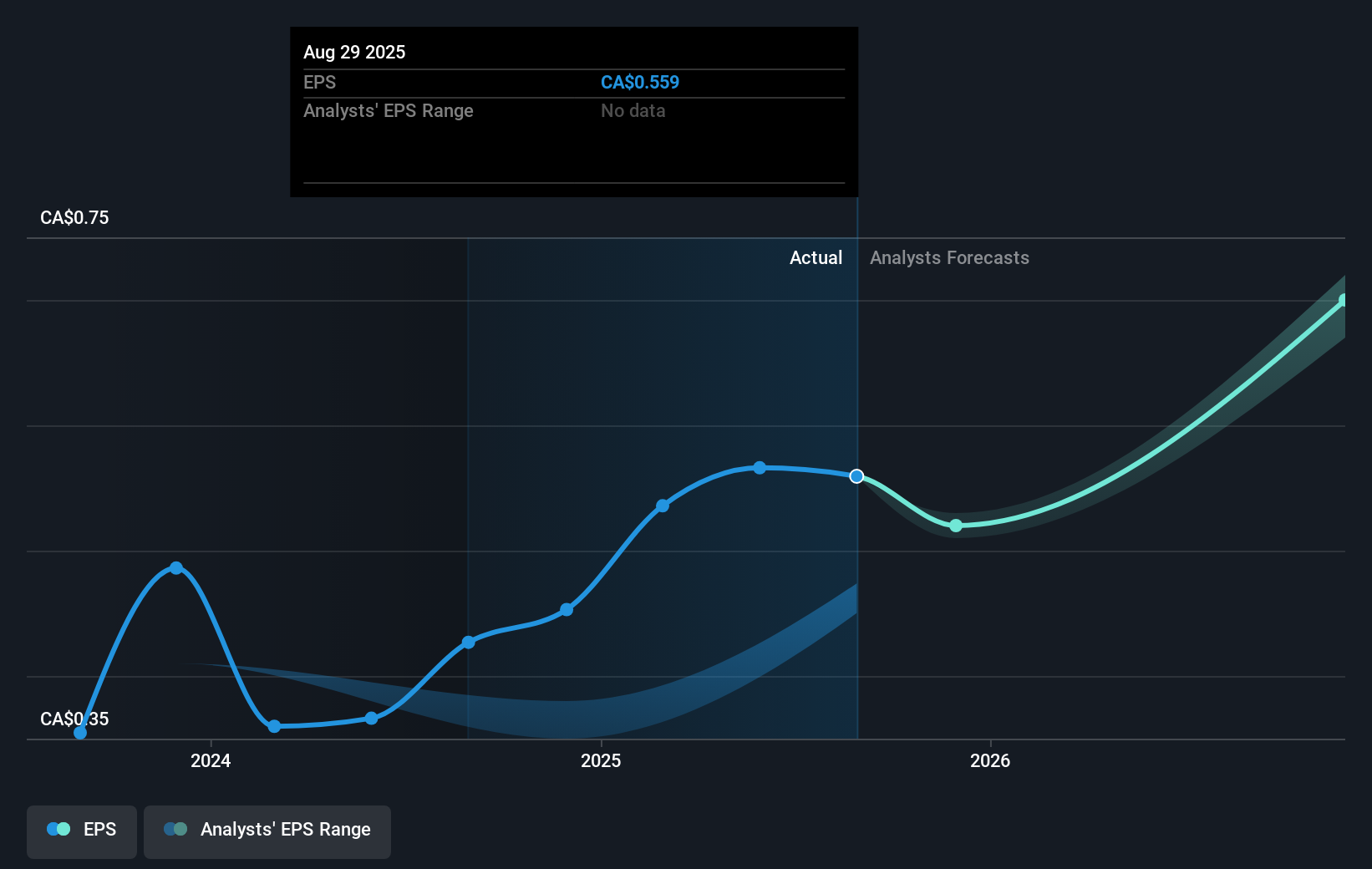Click the forecast low point before 2026
The width and height of the screenshot is (1372, 869).
(956, 526)
